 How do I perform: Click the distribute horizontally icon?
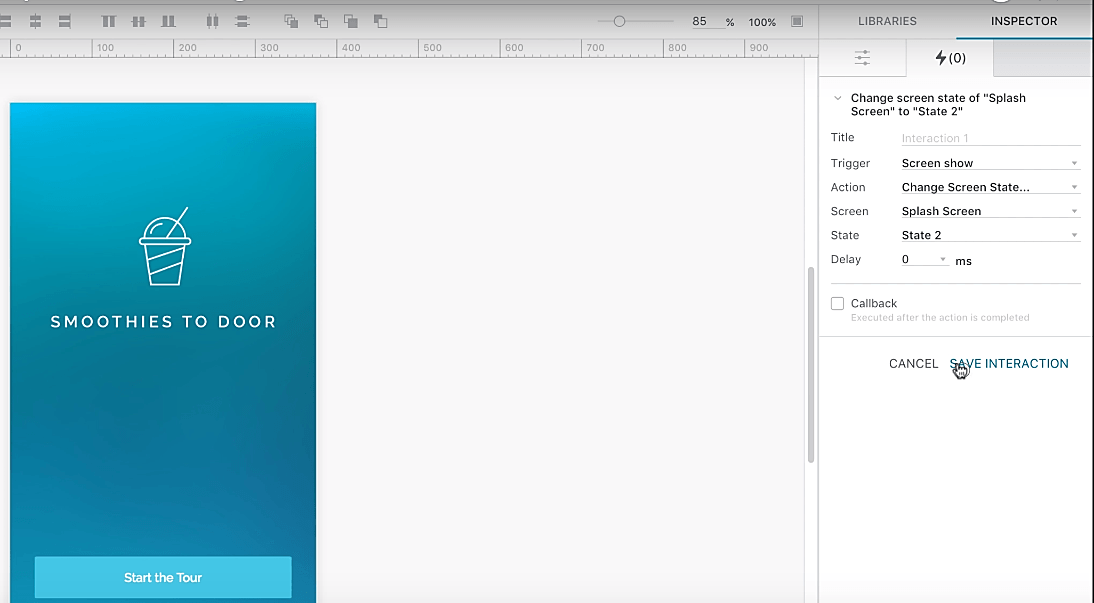(212, 22)
